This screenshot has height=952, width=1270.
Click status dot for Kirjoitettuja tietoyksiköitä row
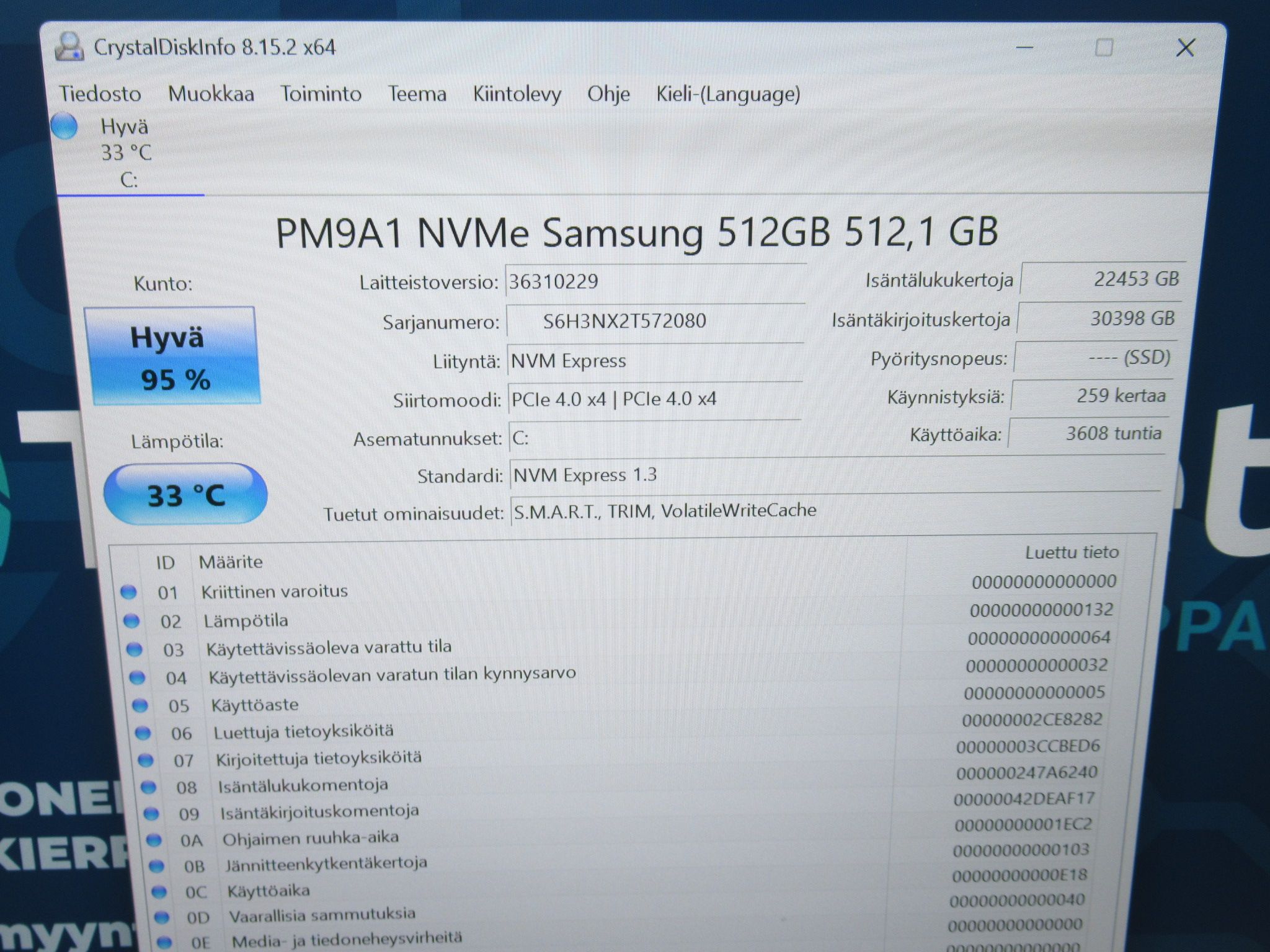145,760
